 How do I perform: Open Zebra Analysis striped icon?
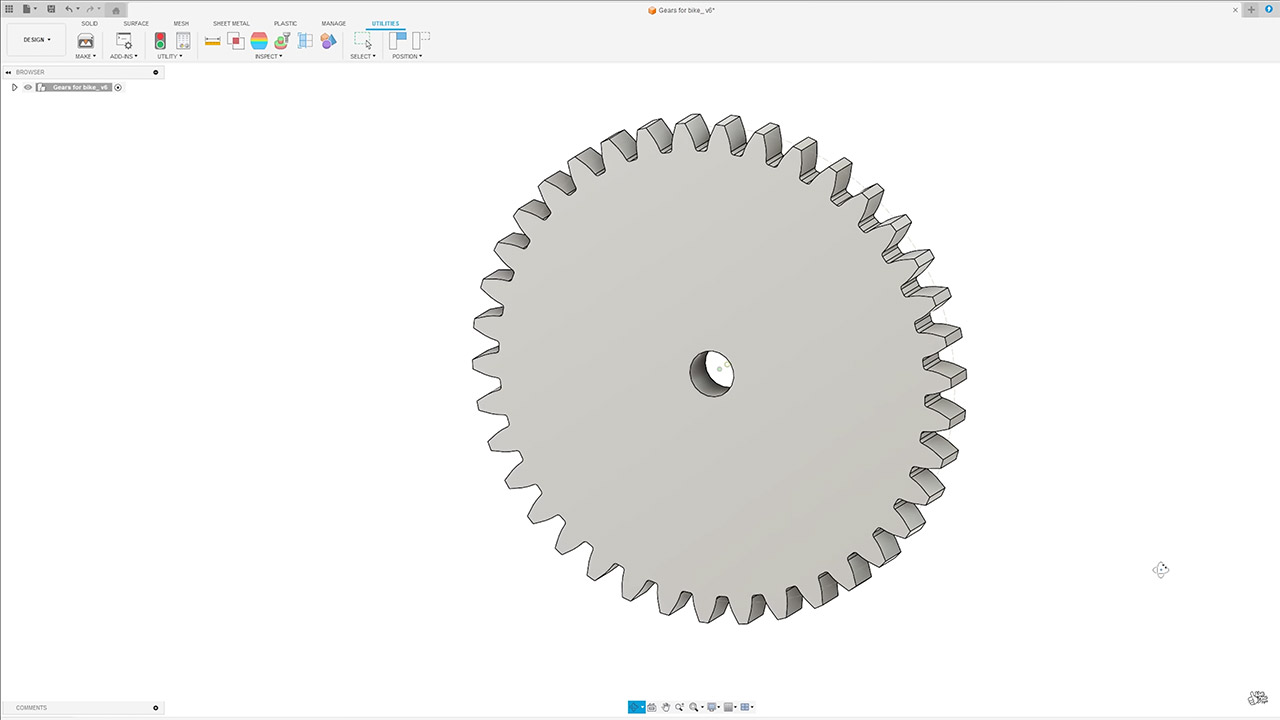pos(259,41)
